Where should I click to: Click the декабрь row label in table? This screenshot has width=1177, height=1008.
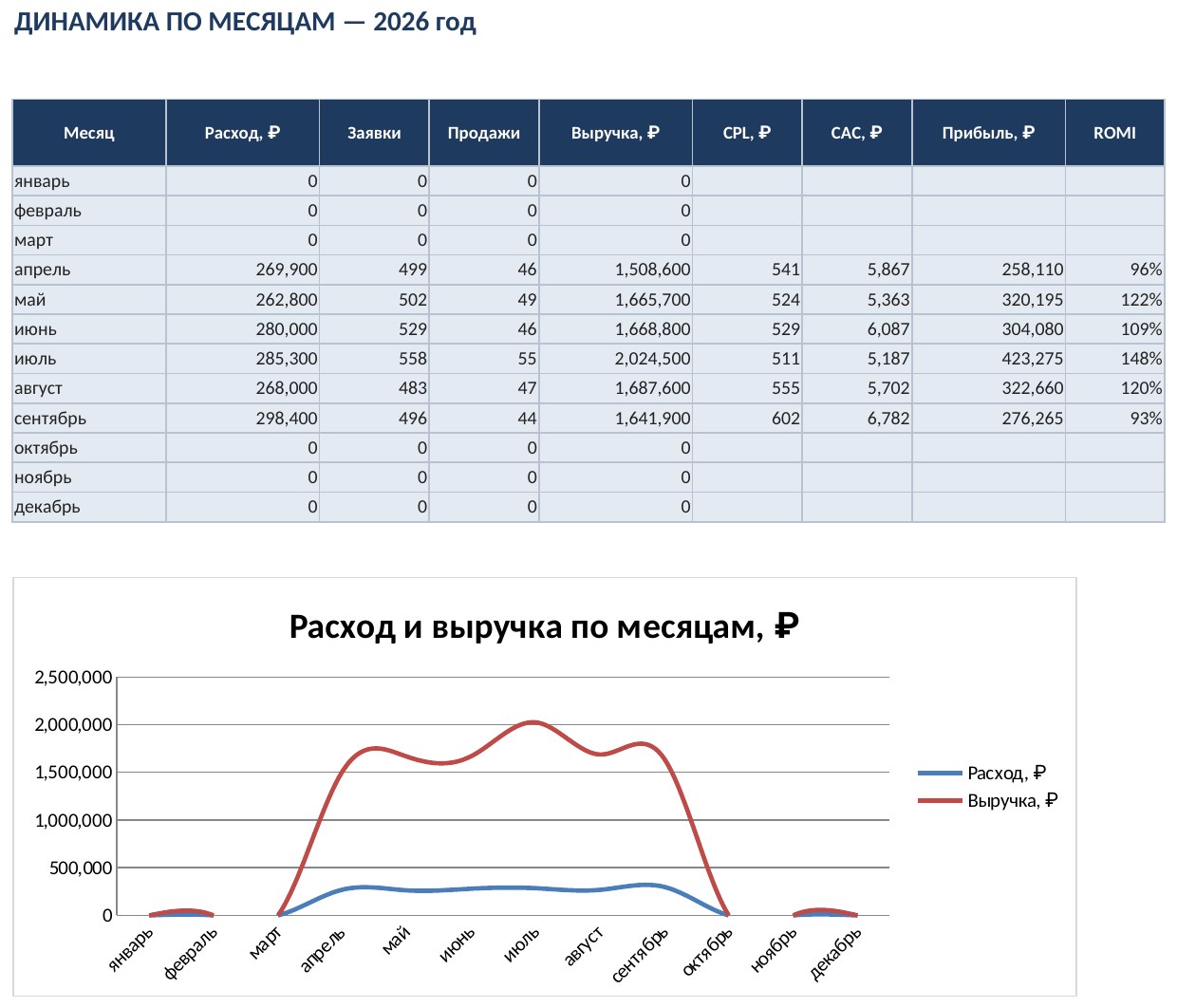[89, 507]
